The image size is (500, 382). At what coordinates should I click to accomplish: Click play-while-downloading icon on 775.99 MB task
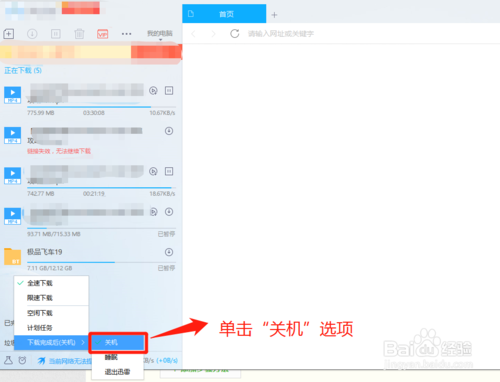pos(153,91)
